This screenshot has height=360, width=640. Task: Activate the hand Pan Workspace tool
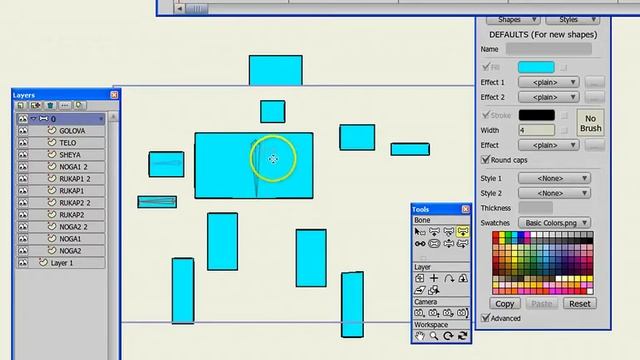tap(420, 336)
